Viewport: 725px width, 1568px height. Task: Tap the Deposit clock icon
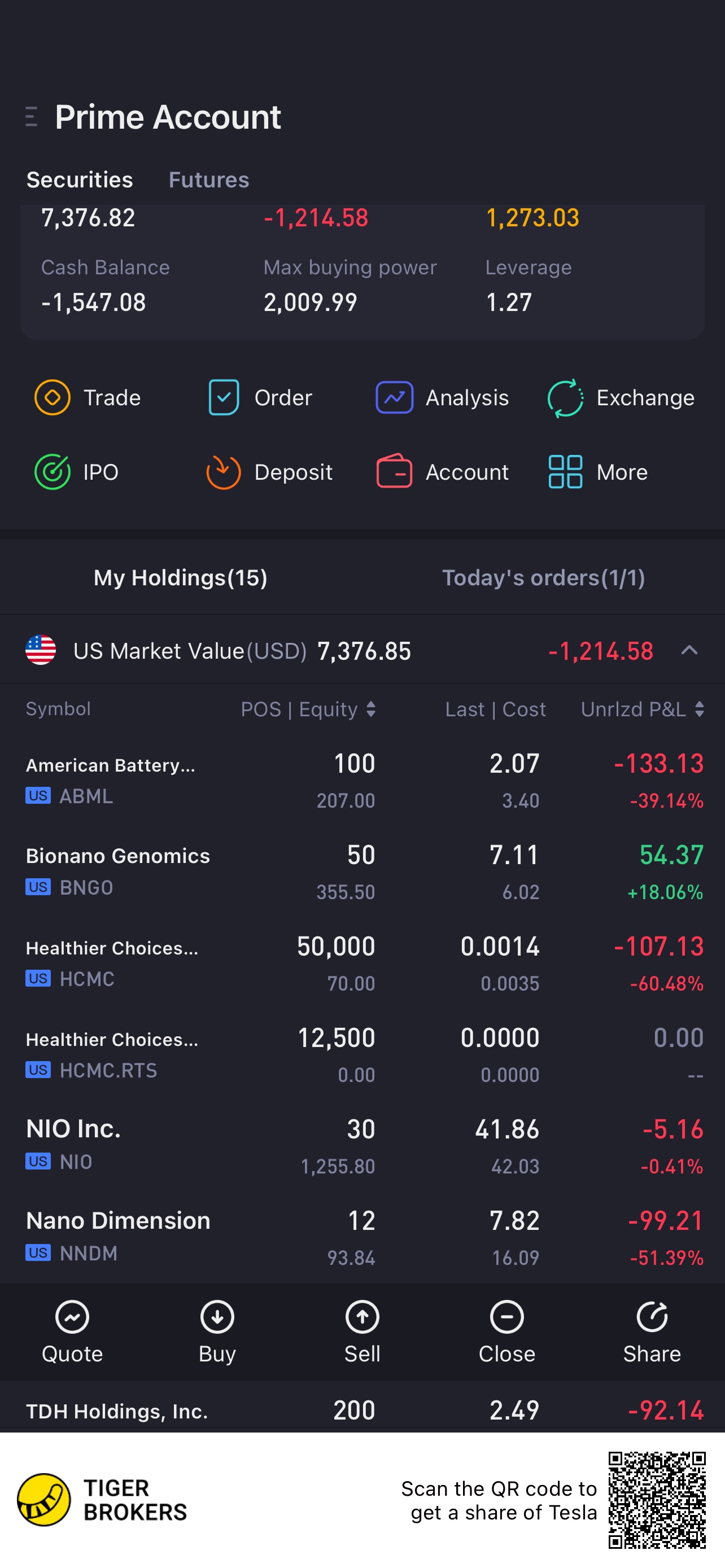tap(224, 472)
